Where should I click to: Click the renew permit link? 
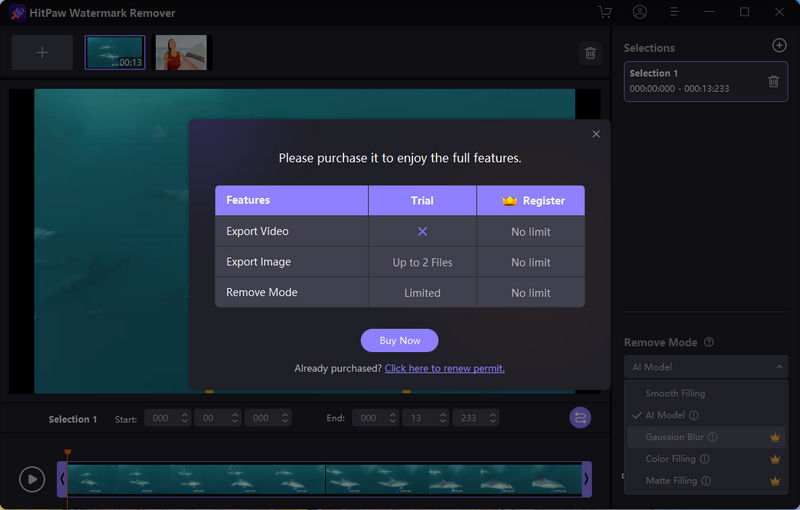pyautogui.click(x=444, y=368)
